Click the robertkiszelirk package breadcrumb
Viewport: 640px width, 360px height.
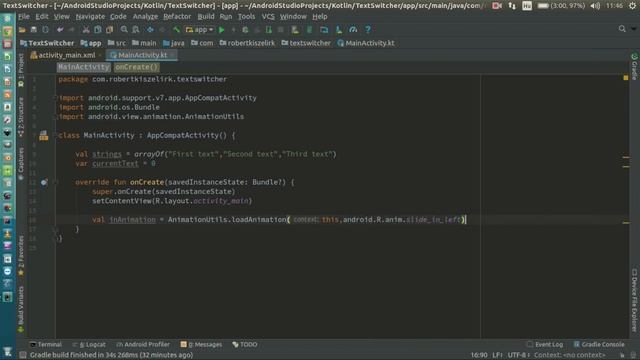coord(247,43)
